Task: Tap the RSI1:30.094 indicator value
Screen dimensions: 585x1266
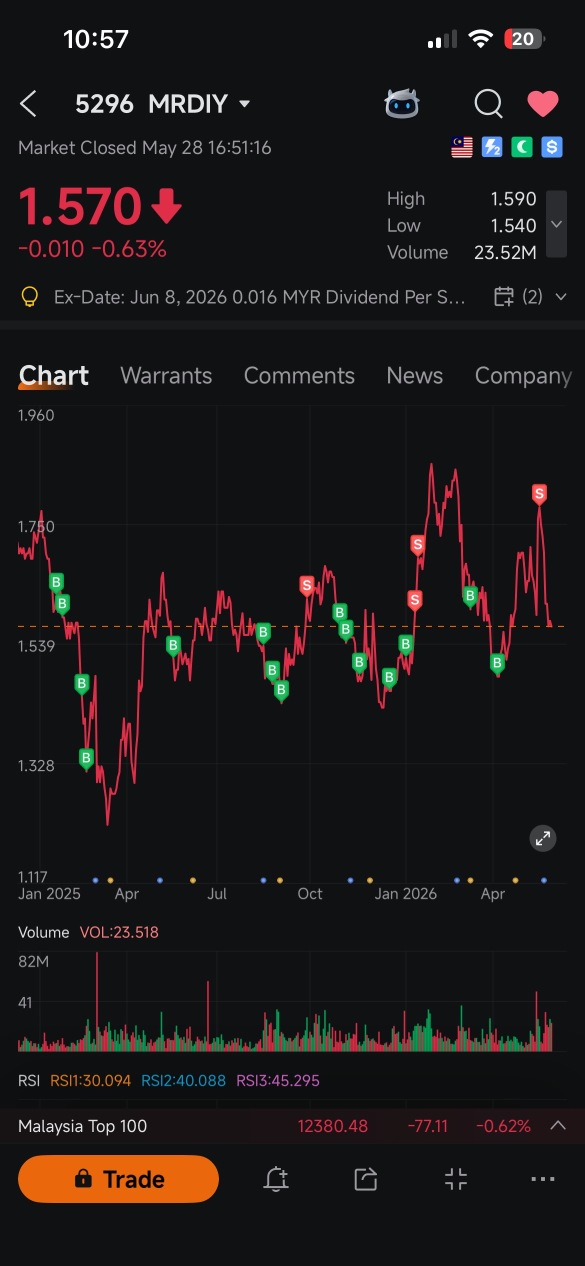Action: pyautogui.click(x=91, y=1081)
